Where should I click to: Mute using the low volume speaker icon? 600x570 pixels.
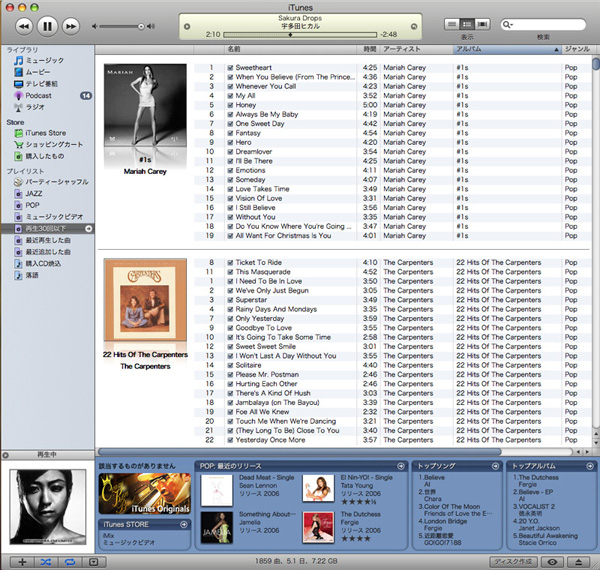[94, 26]
